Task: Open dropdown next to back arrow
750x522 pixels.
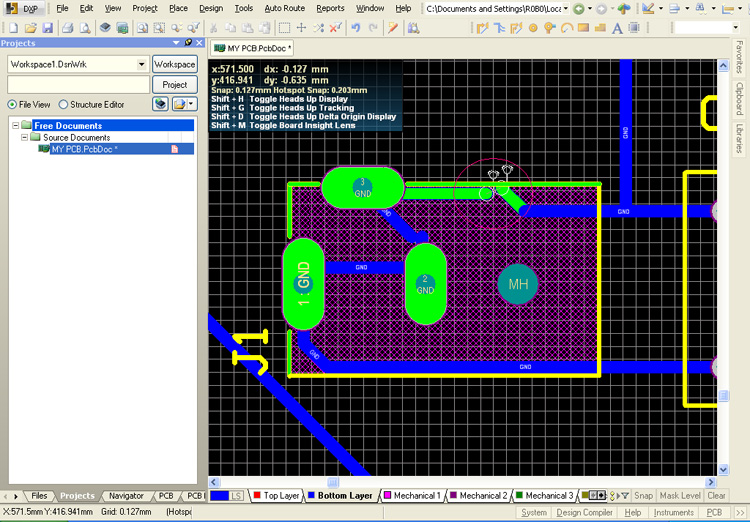Action: tap(590, 8)
